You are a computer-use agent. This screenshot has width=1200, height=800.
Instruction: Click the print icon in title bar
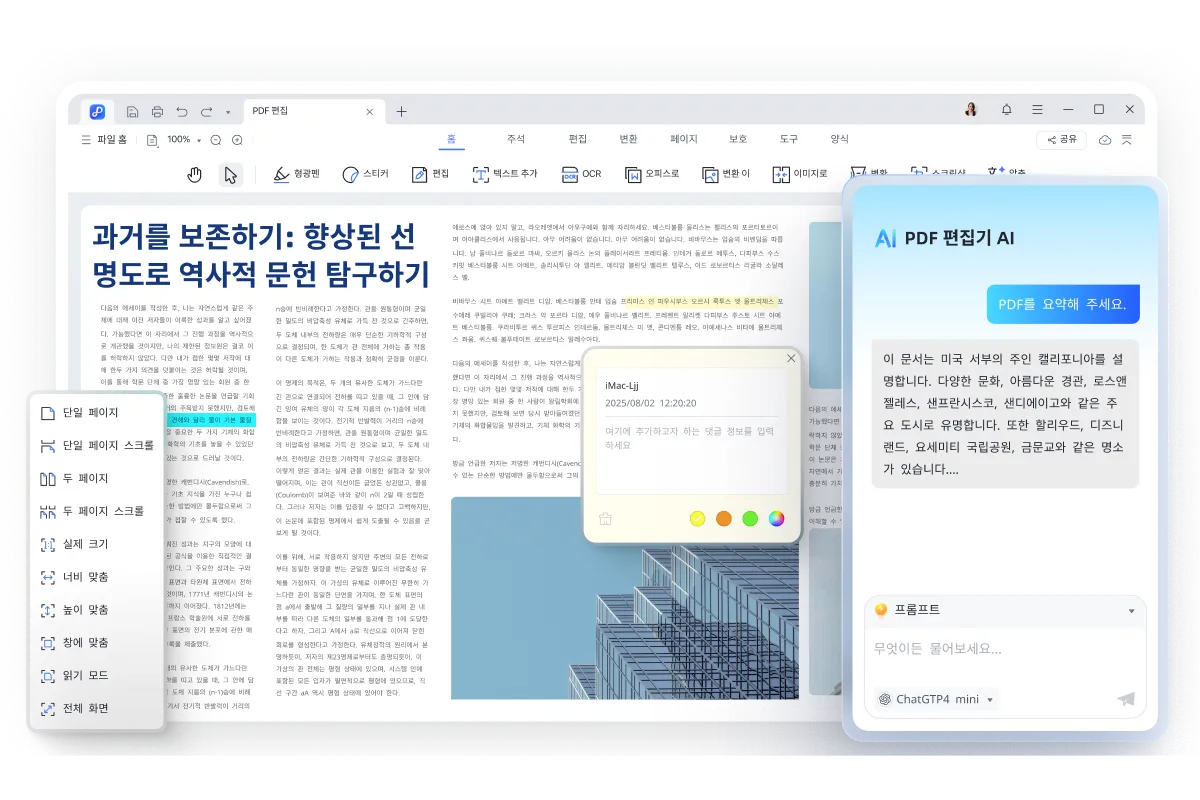[157, 111]
